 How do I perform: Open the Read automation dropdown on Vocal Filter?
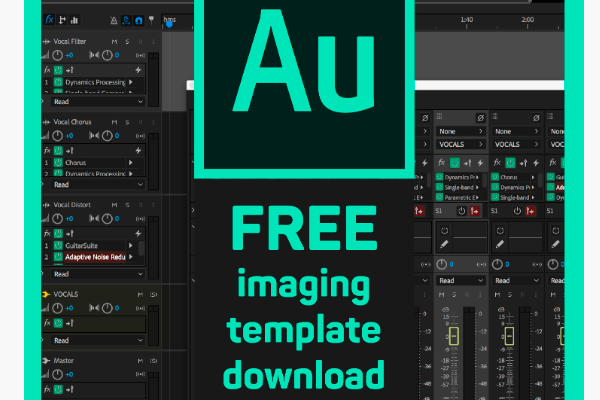point(98,101)
